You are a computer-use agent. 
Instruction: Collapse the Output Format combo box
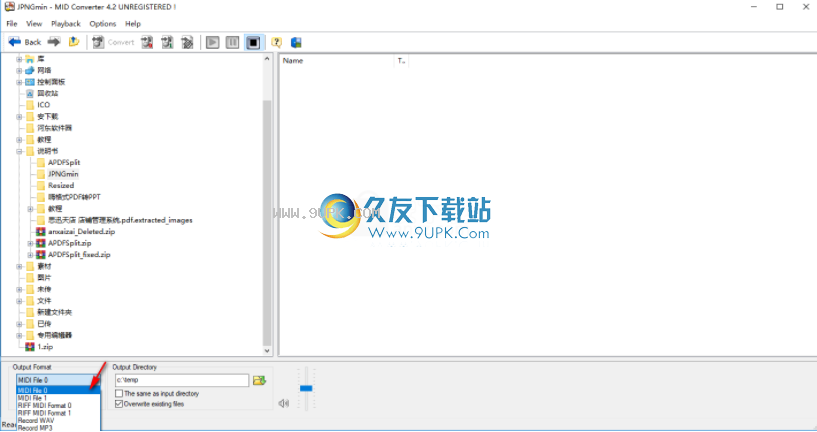click(58, 380)
